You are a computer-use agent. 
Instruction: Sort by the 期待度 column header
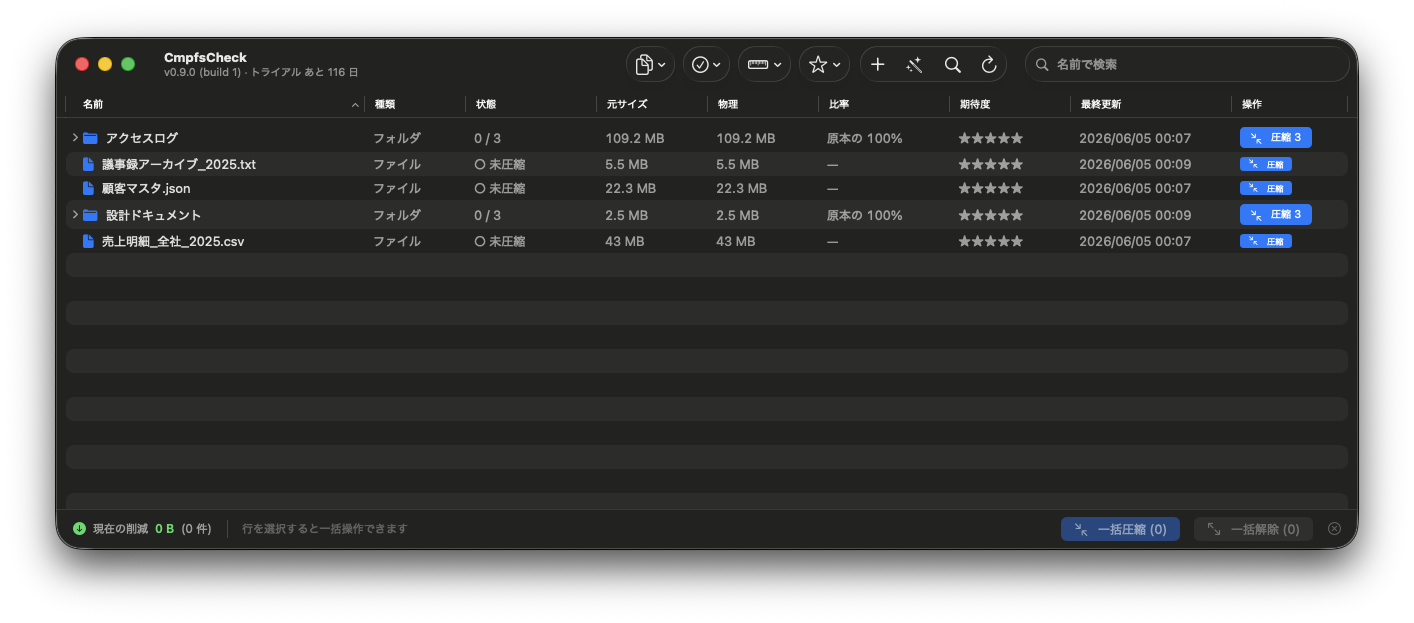(x=975, y=104)
